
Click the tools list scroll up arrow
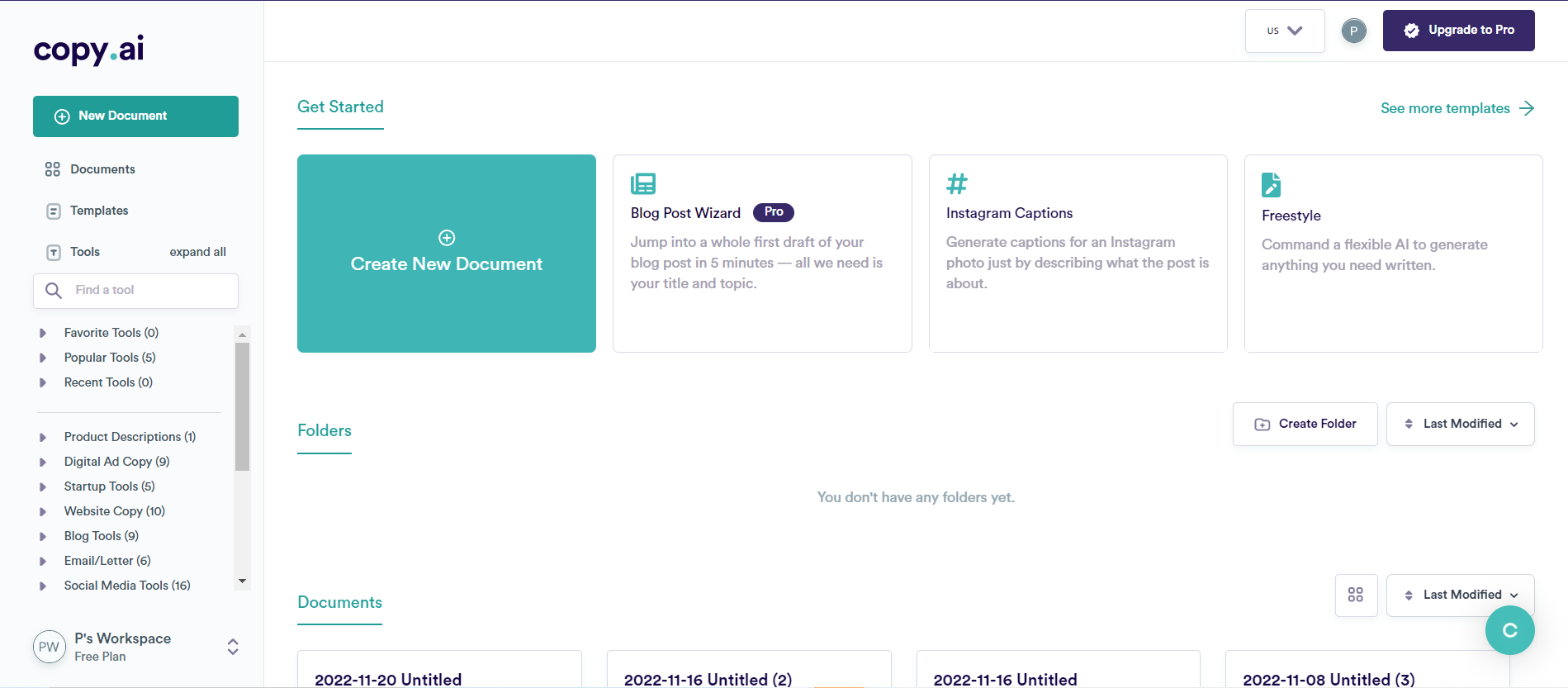point(242,335)
